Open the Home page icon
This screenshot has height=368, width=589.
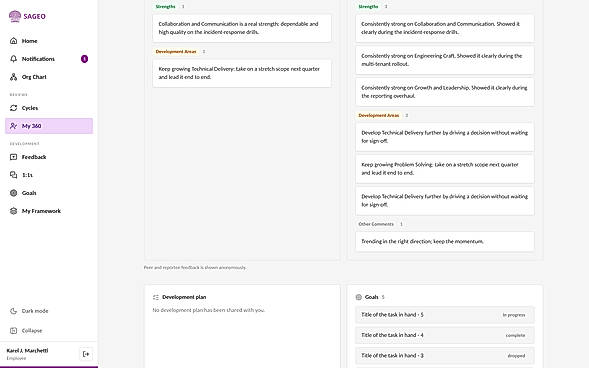pos(14,41)
